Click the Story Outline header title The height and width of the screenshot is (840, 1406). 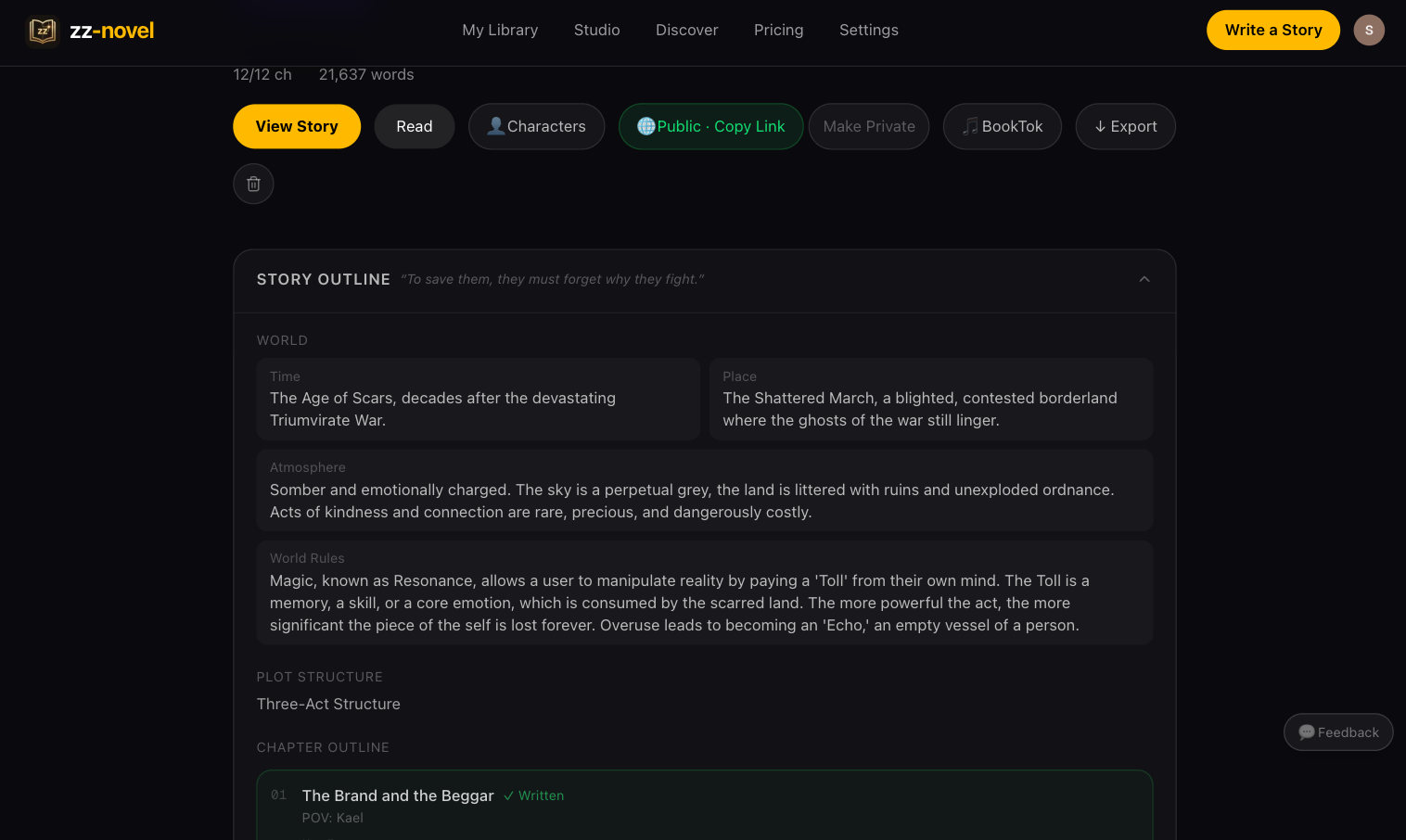[323, 279]
